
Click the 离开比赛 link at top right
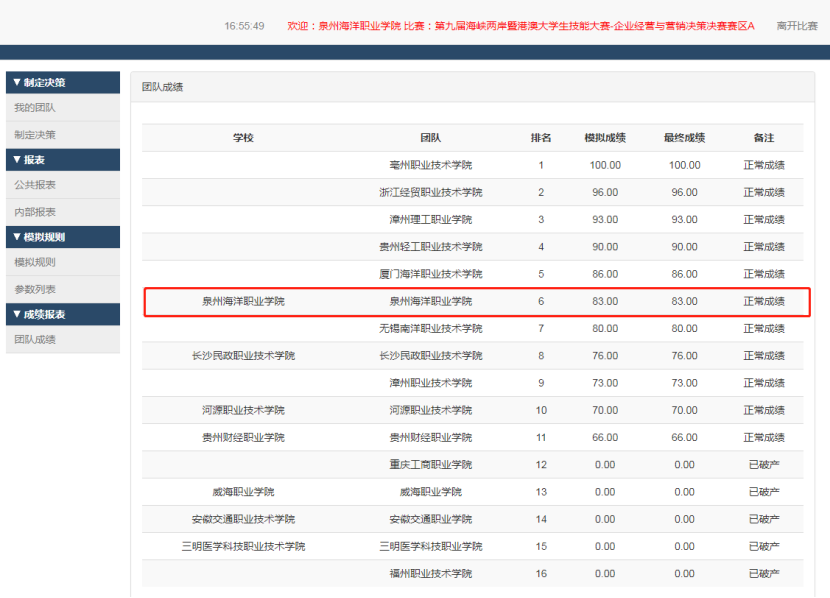796,25
